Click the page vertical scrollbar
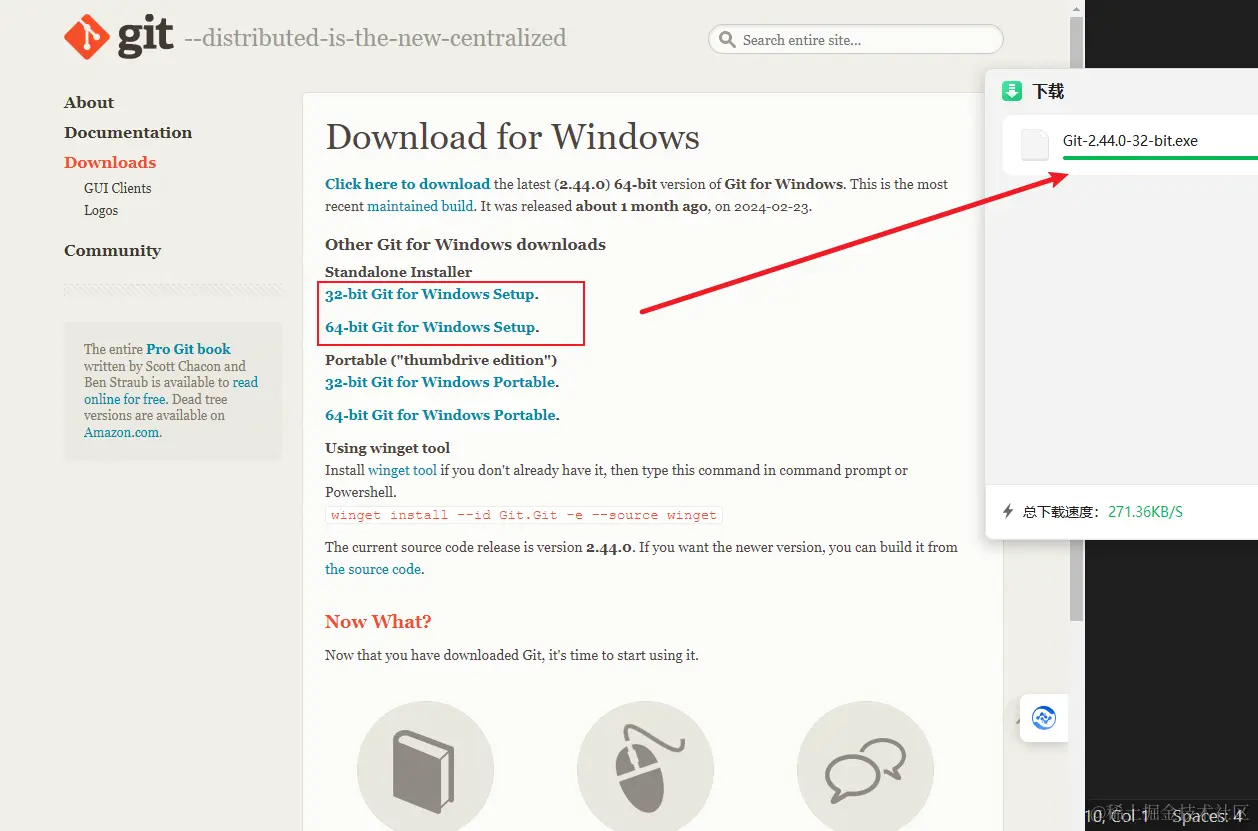This screenshot has height=831, width=1258. [x=1076, y=320]
